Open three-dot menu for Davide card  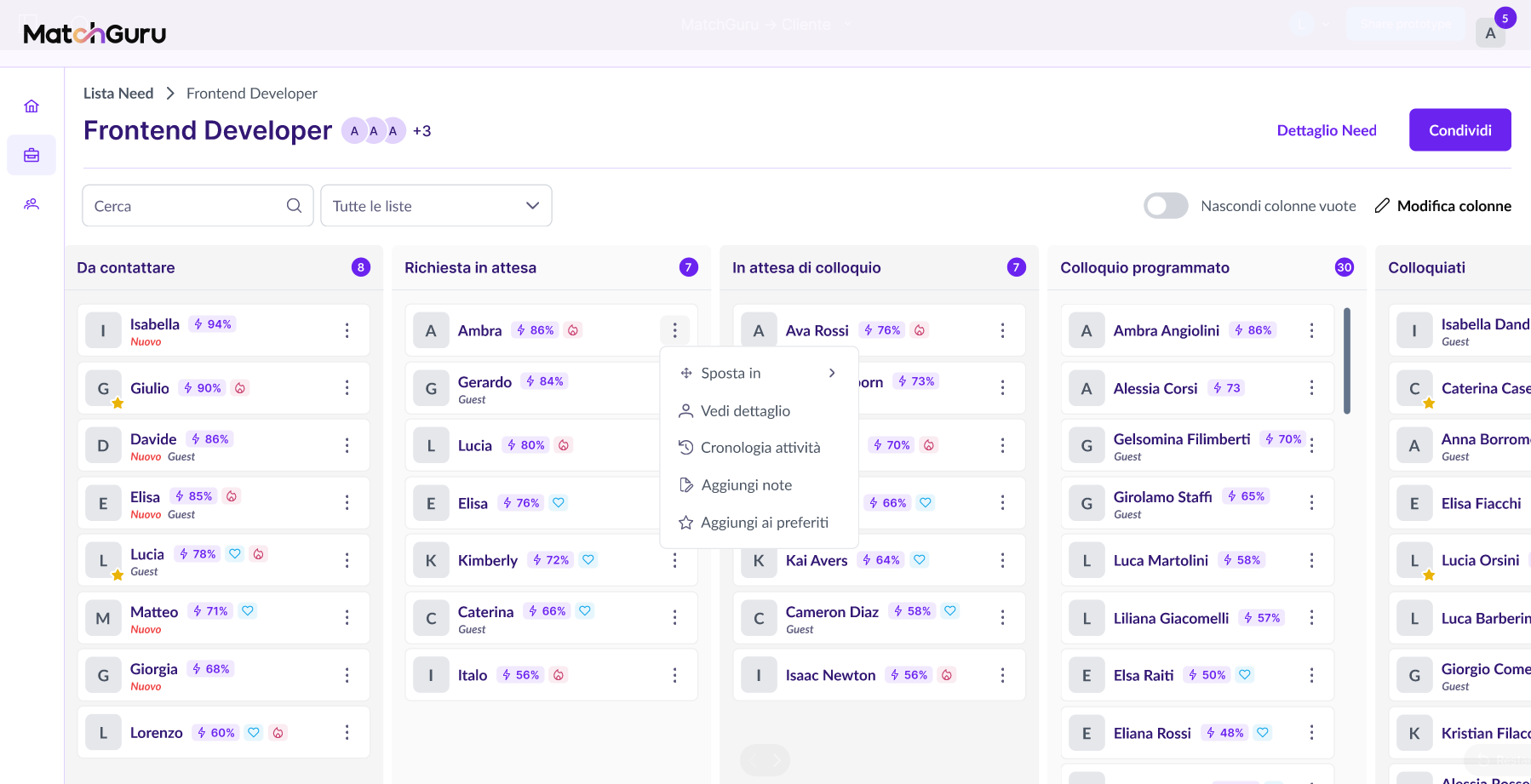(347, 445)
